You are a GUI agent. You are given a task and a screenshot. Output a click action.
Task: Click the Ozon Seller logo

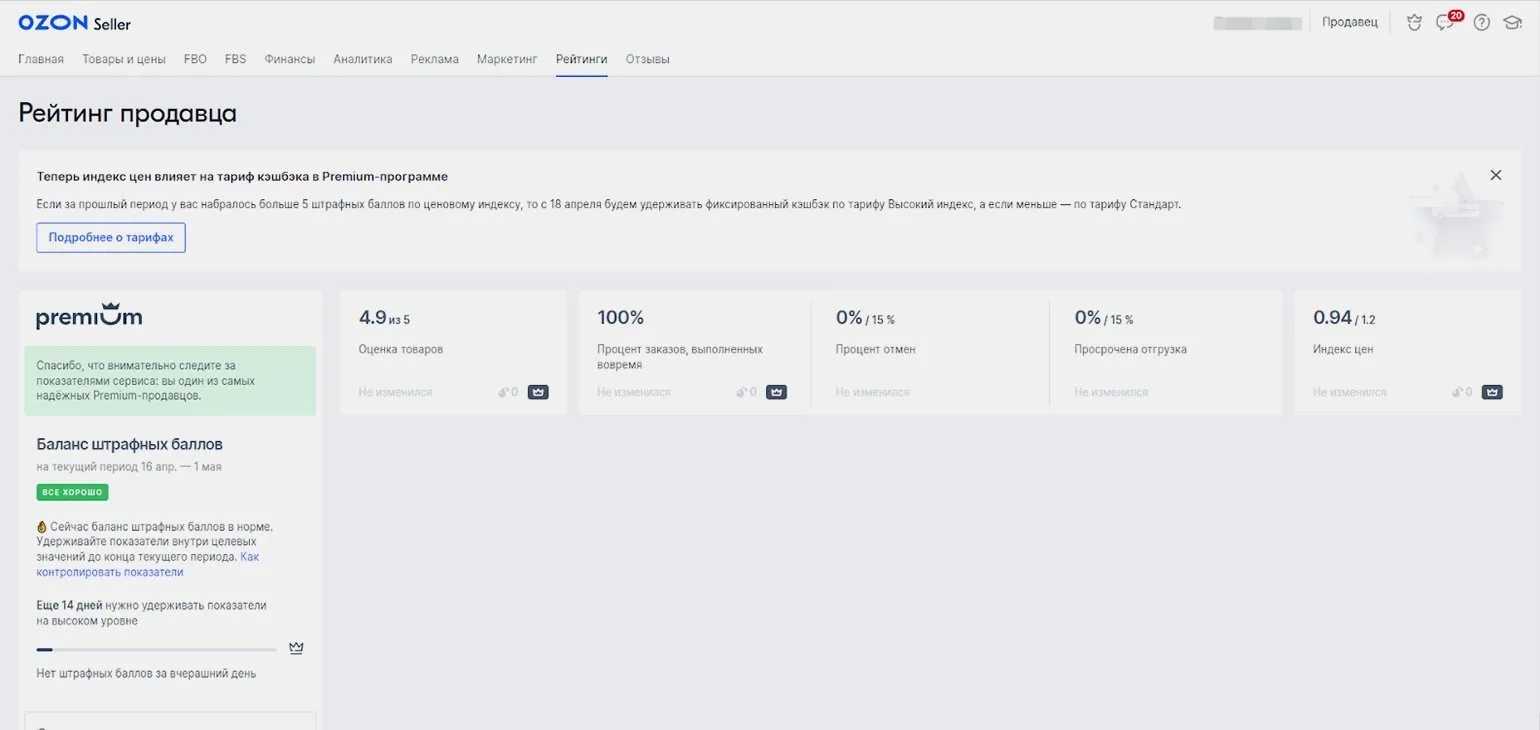74,23
